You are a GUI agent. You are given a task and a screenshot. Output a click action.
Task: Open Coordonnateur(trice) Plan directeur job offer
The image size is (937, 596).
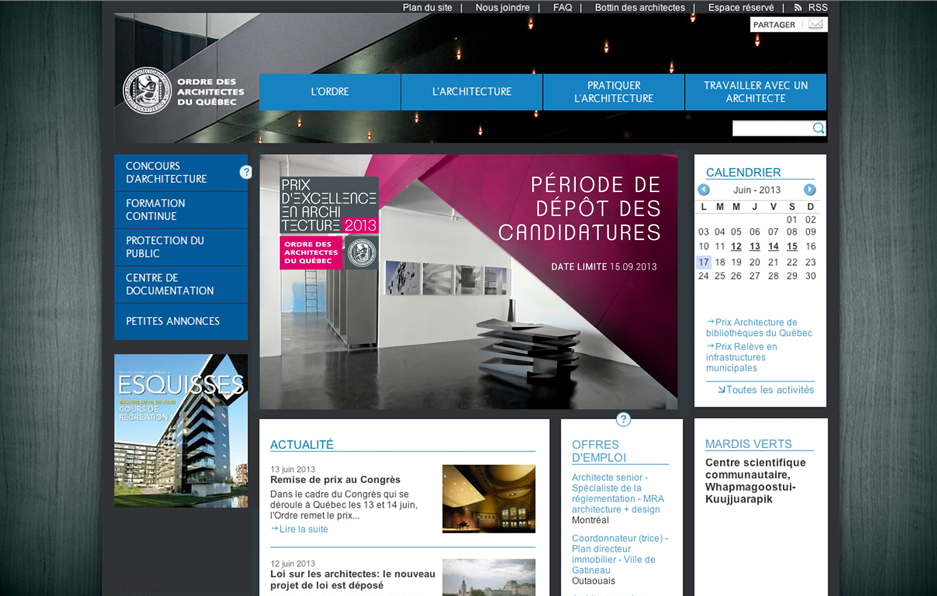[620, 554]
